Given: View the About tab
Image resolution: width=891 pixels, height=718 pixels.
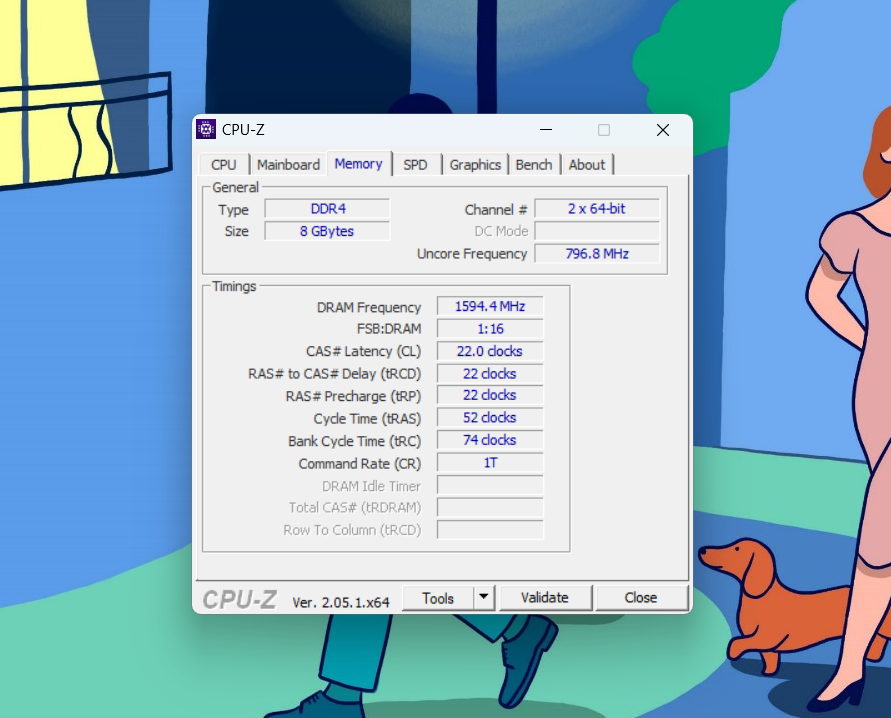Looking at the screenshot, I should click(x=587, y=165).
